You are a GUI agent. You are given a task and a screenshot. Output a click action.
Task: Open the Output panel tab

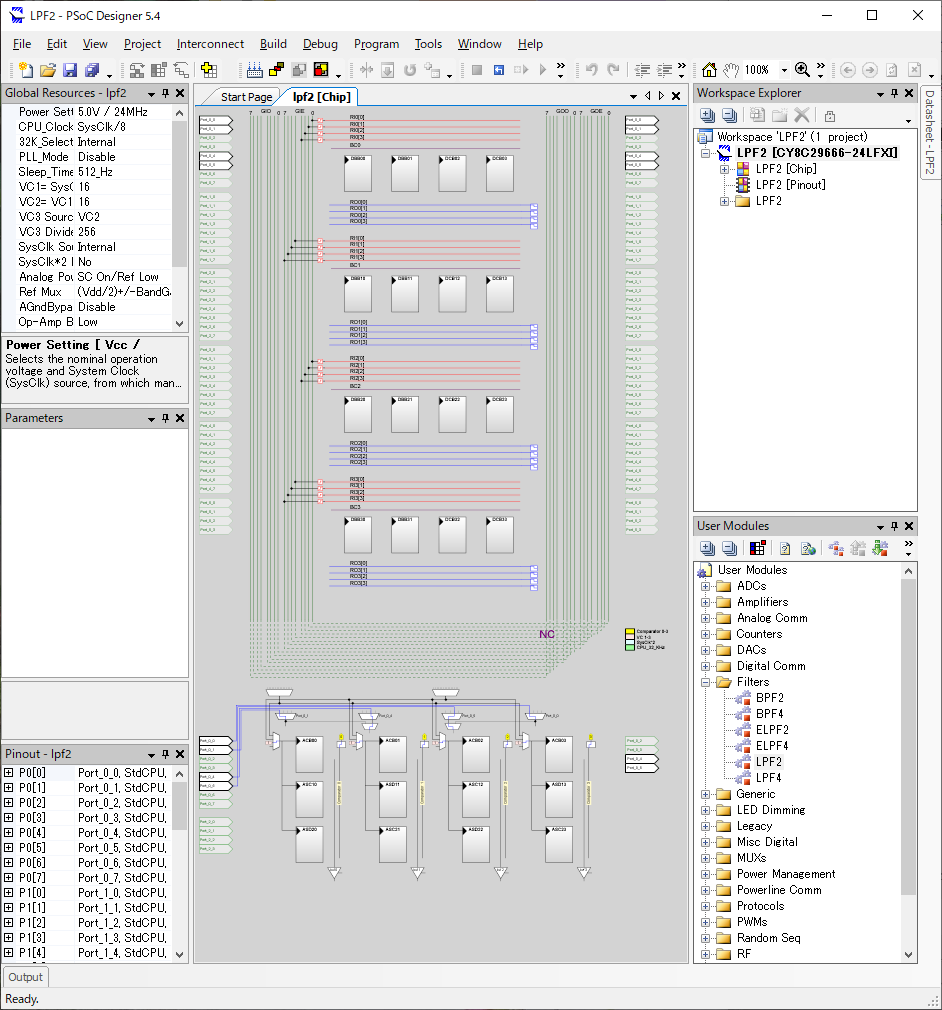[25, 977]
